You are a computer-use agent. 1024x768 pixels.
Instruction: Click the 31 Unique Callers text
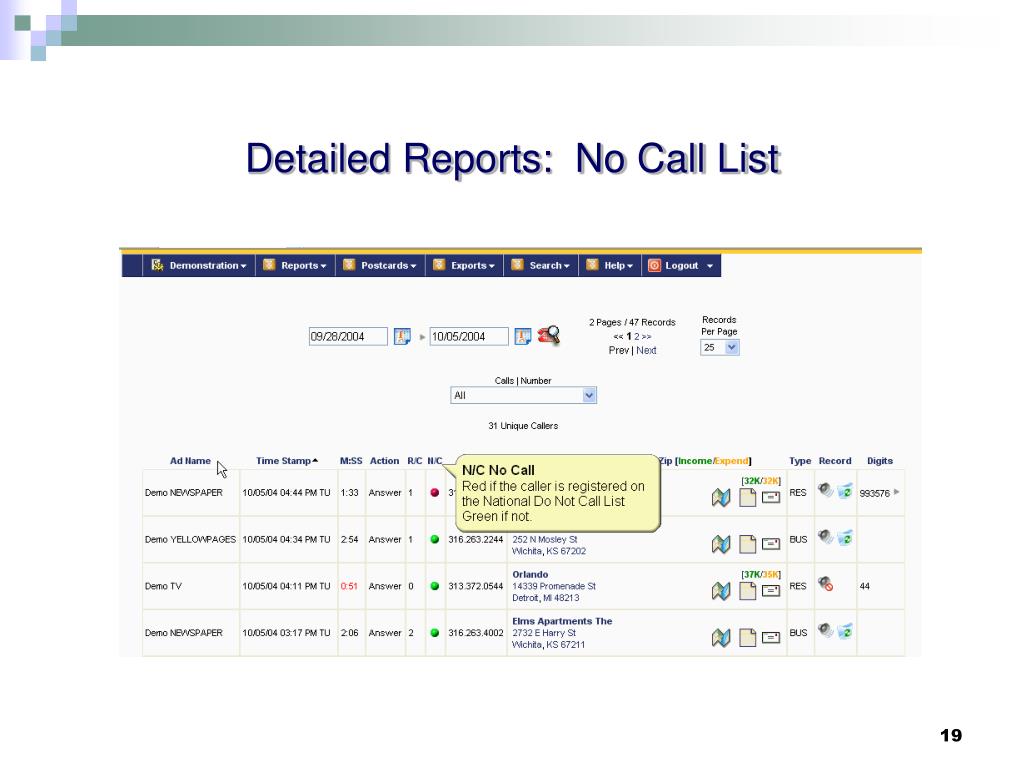click(x=523, y=426)
